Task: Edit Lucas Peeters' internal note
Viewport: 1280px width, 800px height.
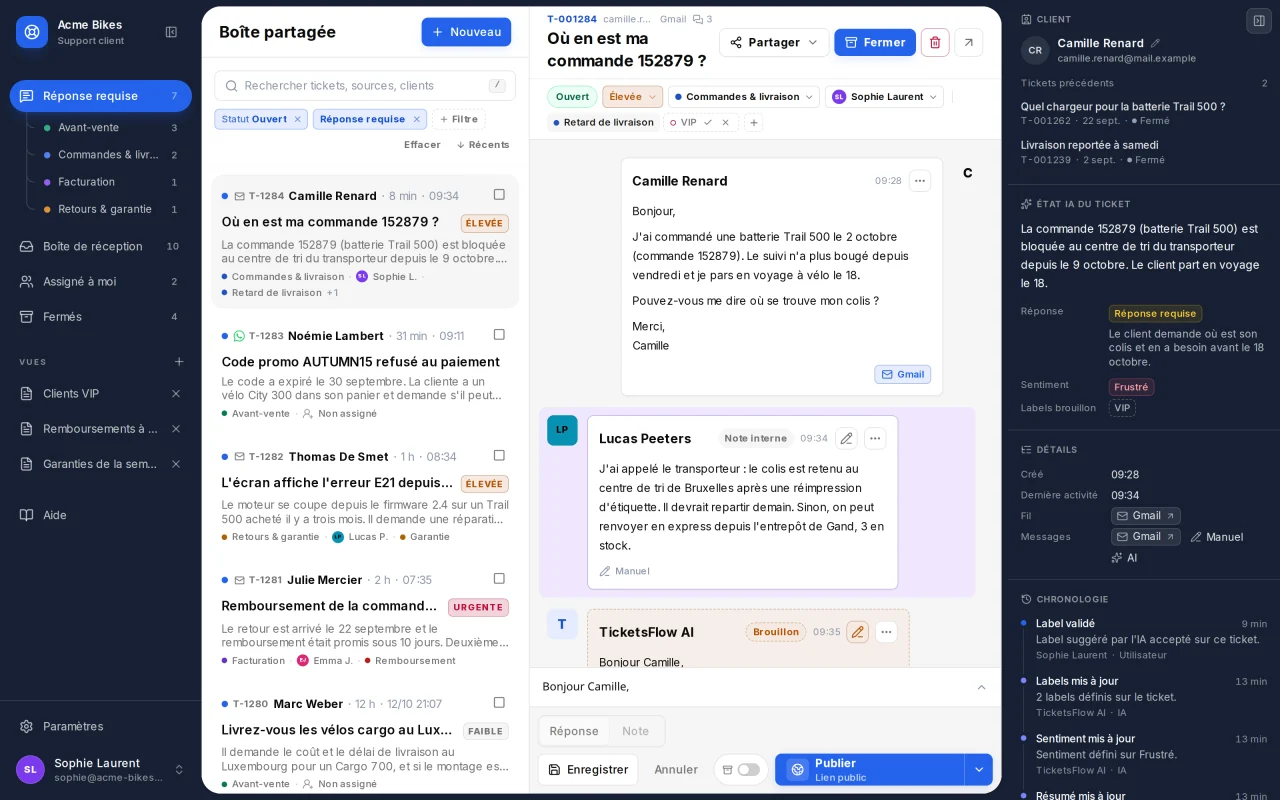Action: click(x=846, y=438)
